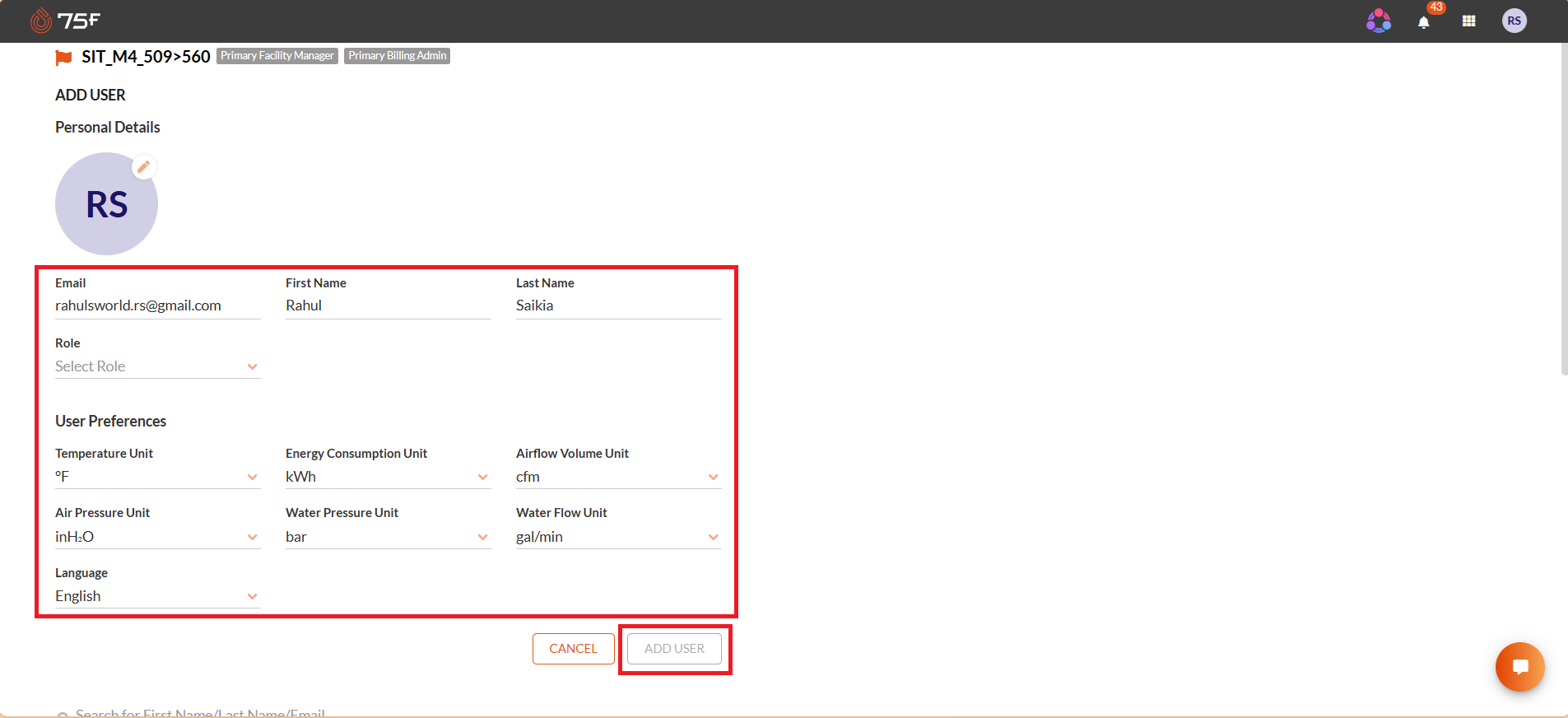Click into the Email input field

(157, 305)
